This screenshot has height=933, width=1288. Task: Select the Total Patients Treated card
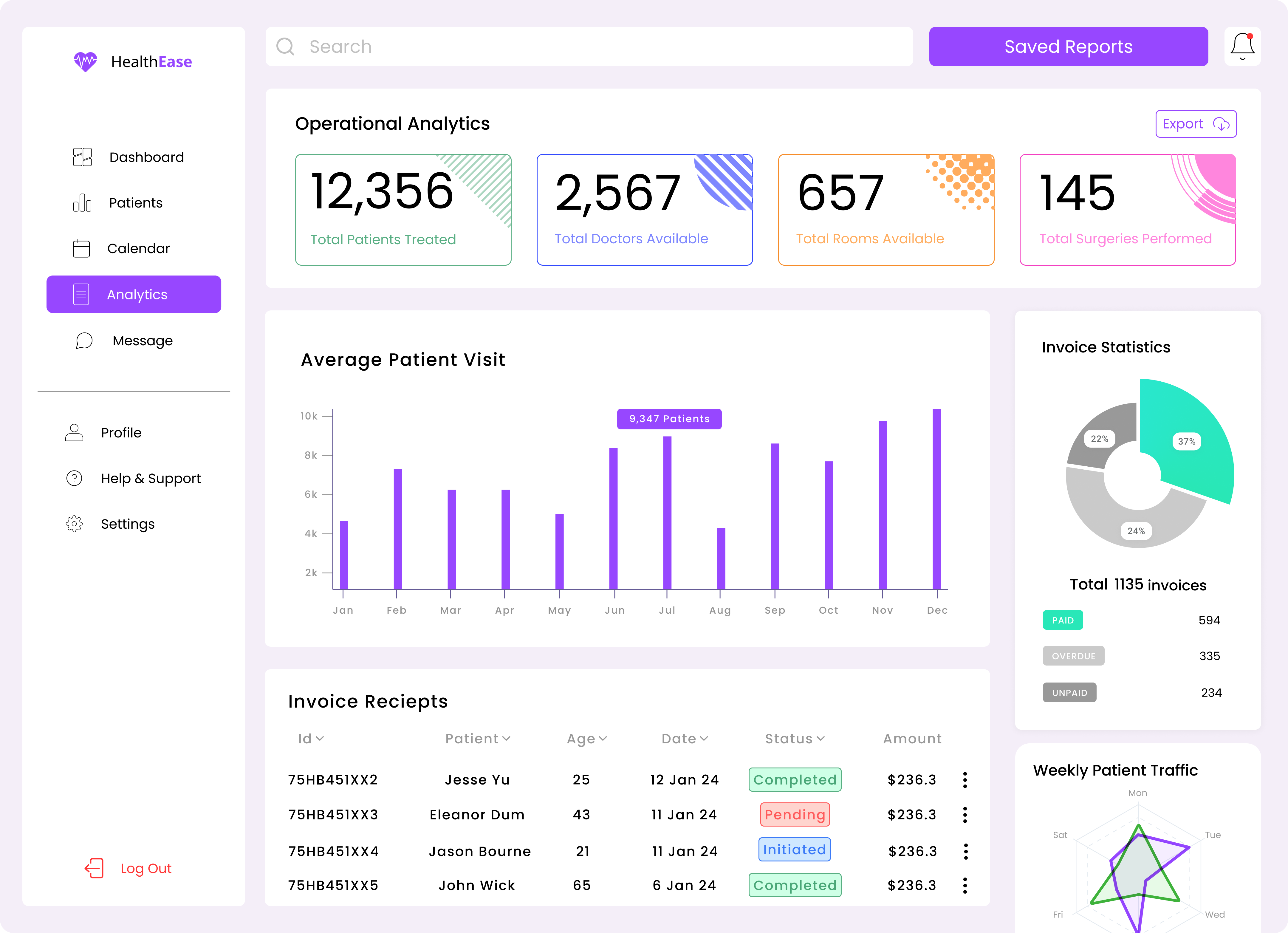point(403,210)
